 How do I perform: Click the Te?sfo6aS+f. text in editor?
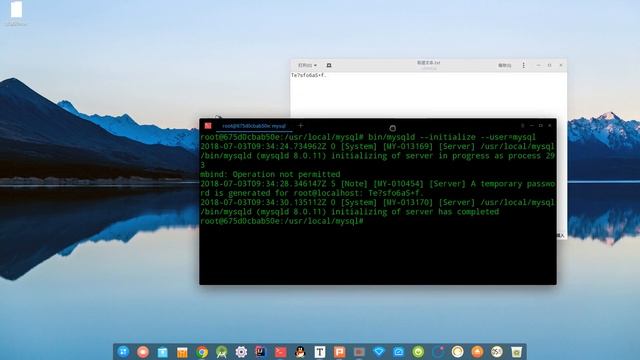[309, 76]
